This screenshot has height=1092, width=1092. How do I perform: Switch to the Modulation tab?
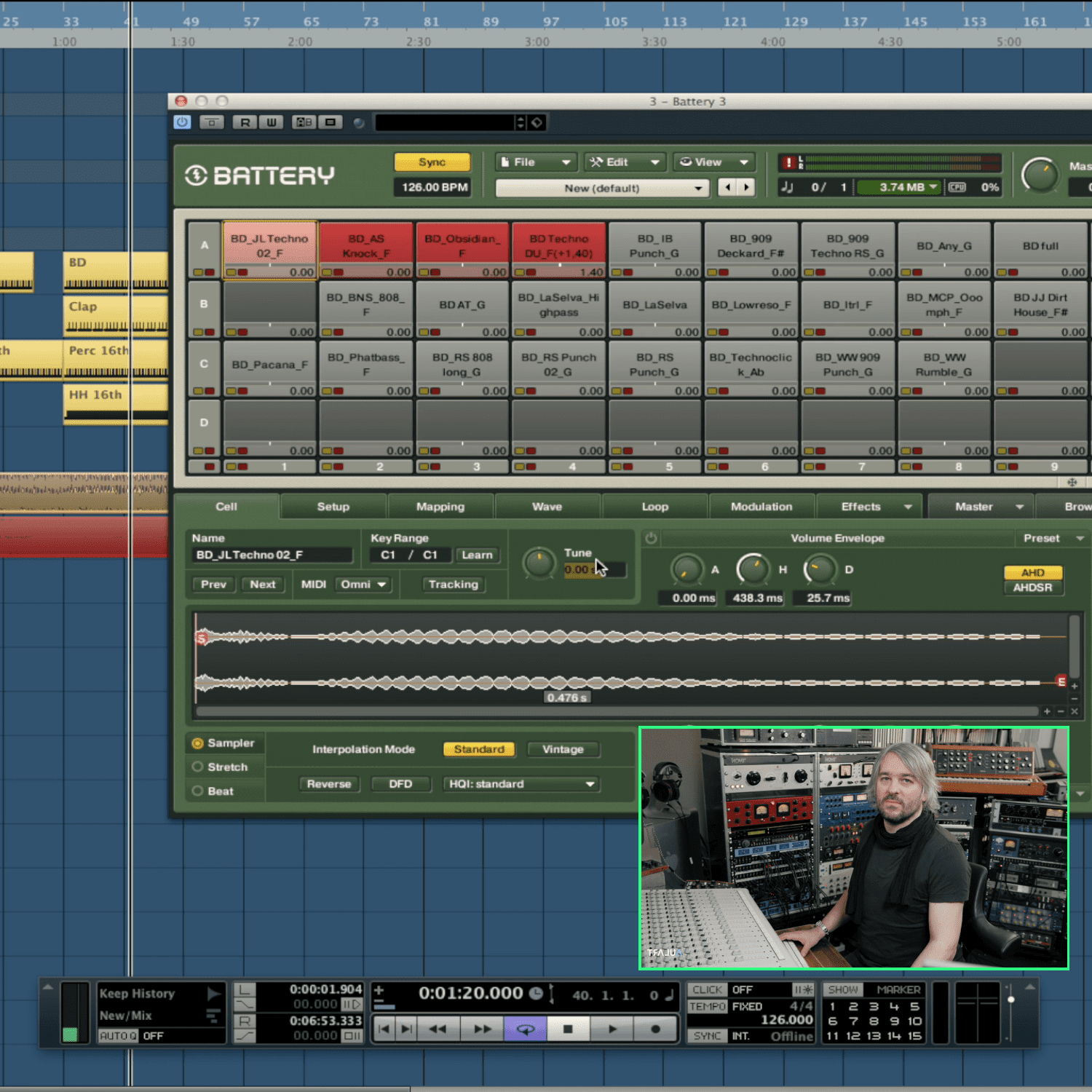761,507
